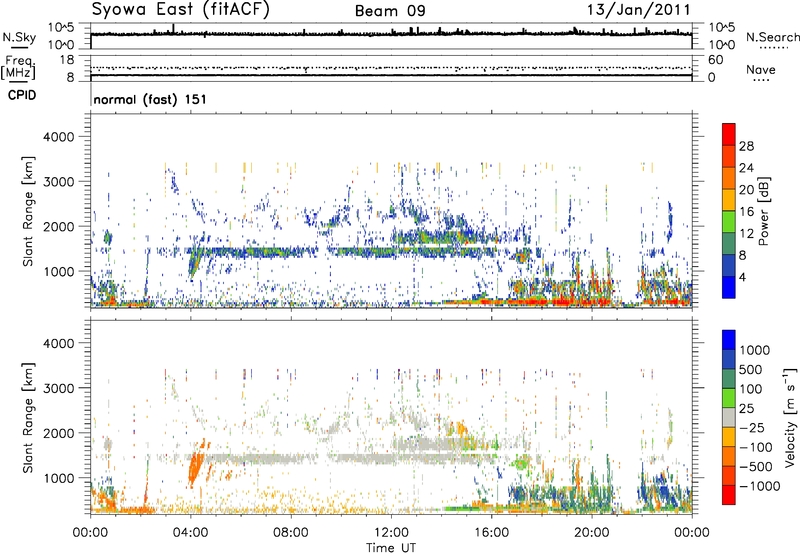Pick the bright blue bottom segment of Power colorbar
The image size is (800, 554).
(729, 287)
